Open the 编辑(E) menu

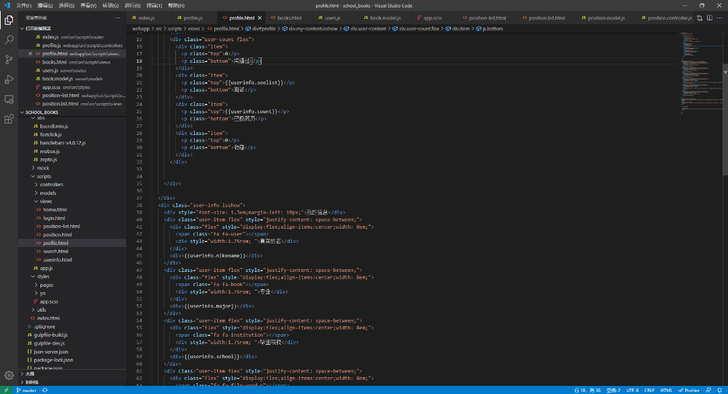pos(45,6)
